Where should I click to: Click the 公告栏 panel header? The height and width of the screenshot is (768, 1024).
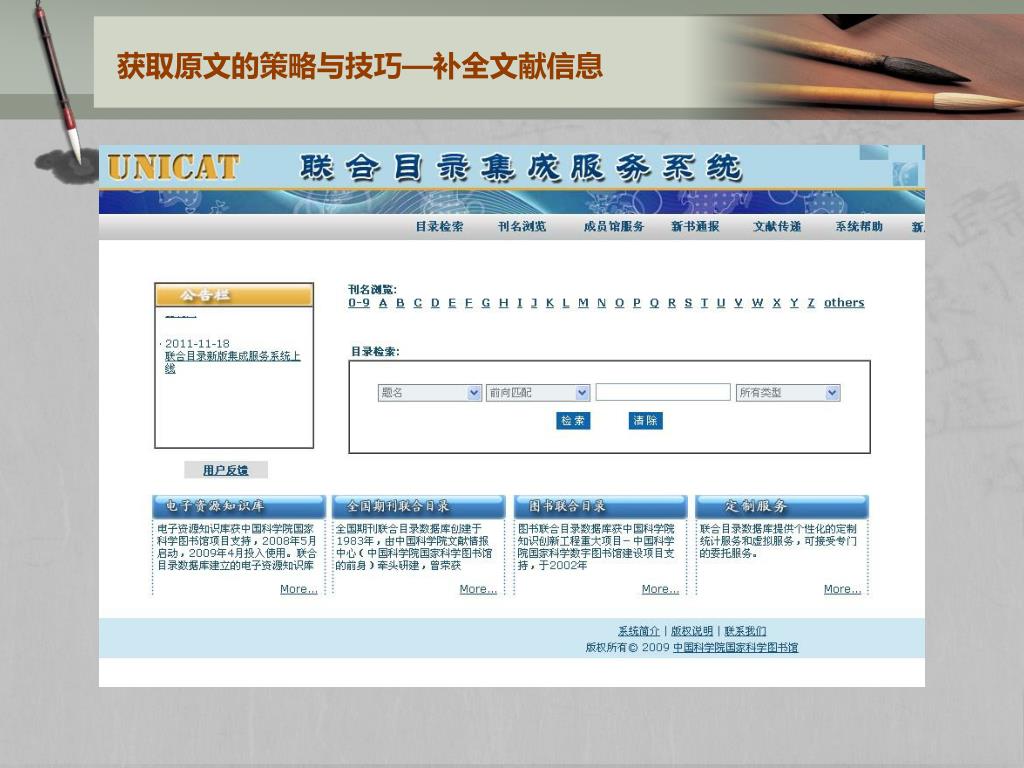click(x=234, y=295)
